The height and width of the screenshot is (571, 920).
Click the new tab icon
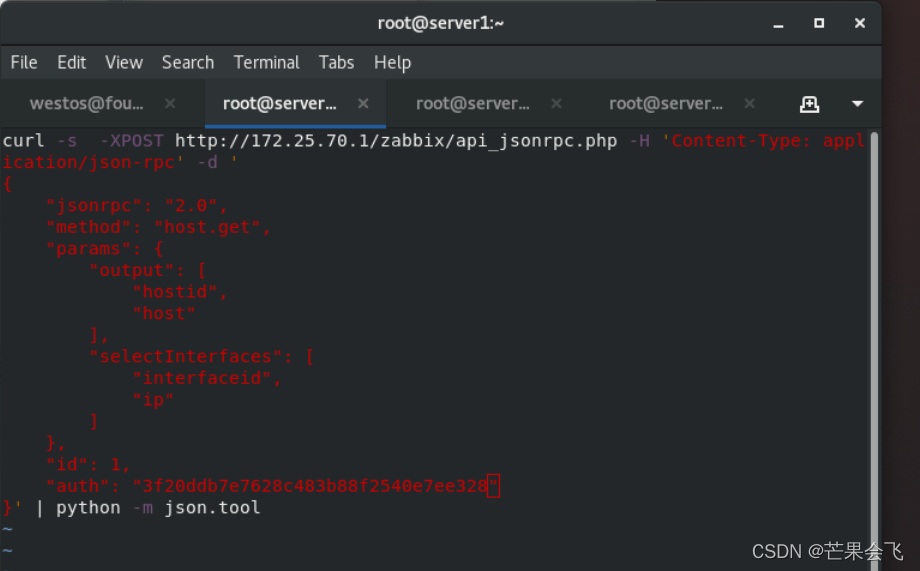point(810,104)
